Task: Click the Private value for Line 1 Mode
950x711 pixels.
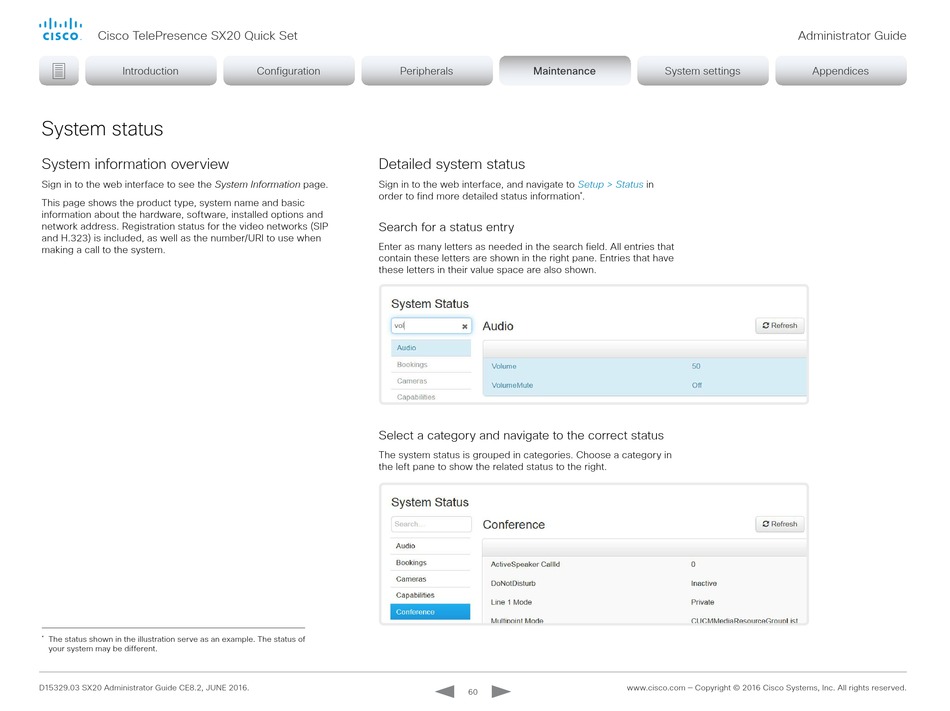Action: [x=703, y=602]
